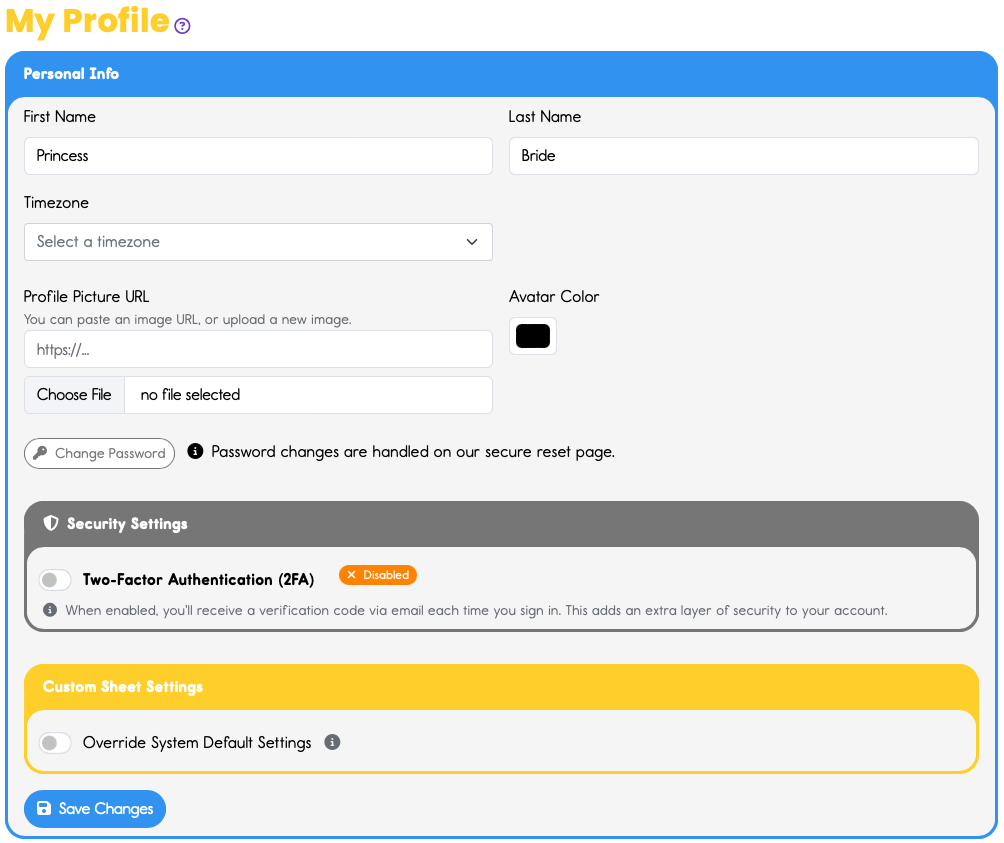This screenshot has height=843, width=1004.
Task: Enable Two-Factor Authentication
Action: [55, 579]
